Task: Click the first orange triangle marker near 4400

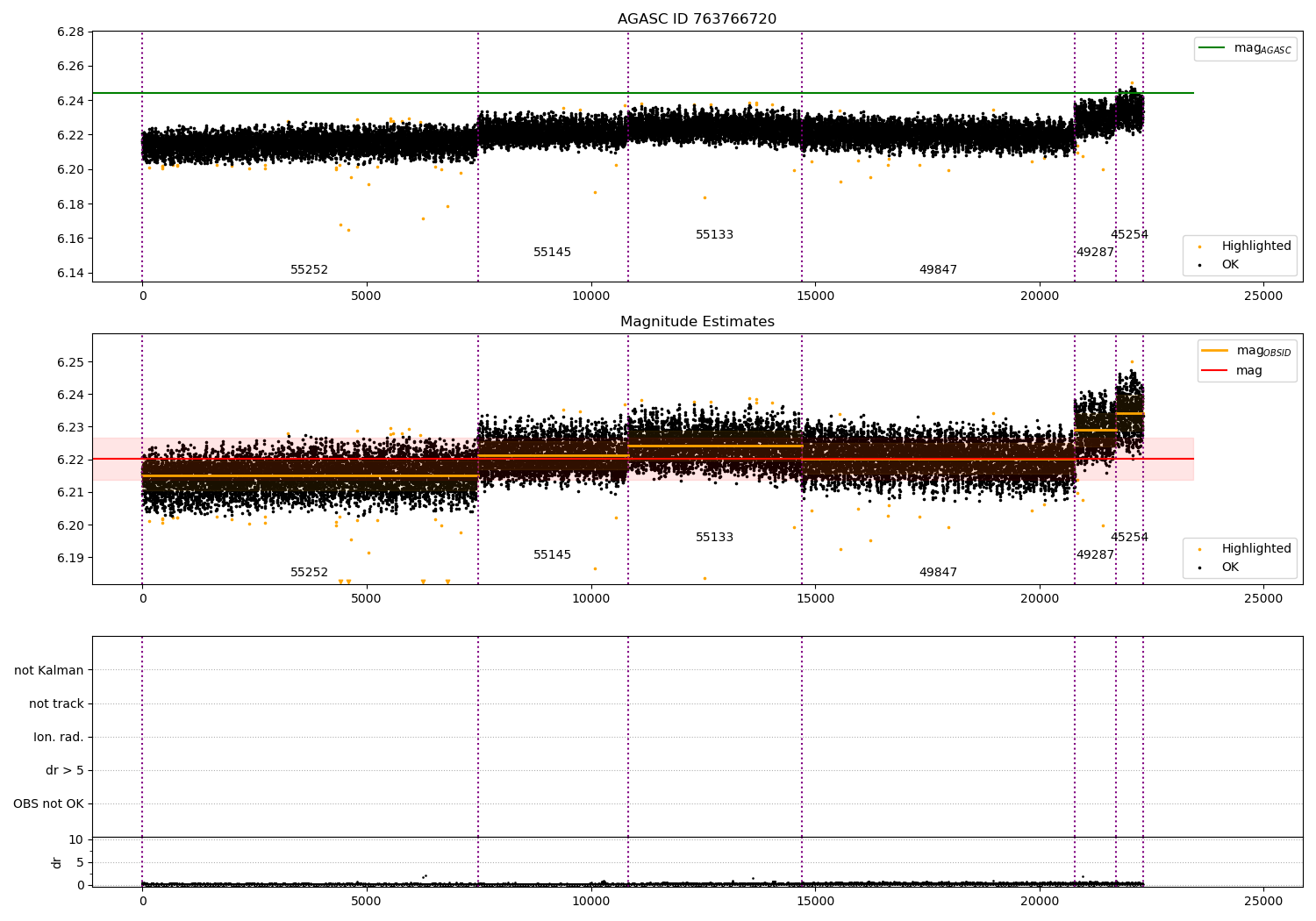Action: click(x=340, y=582)
